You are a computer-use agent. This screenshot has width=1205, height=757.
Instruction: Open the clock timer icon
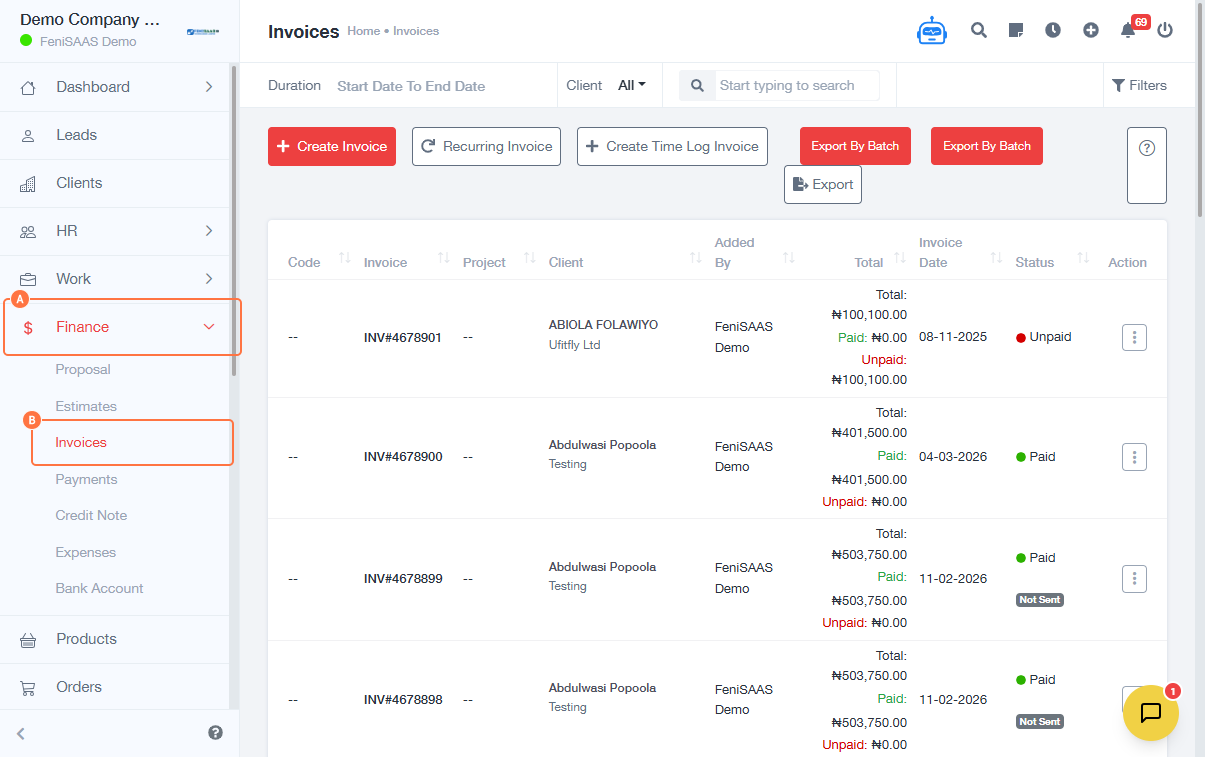coord(1053,30)
